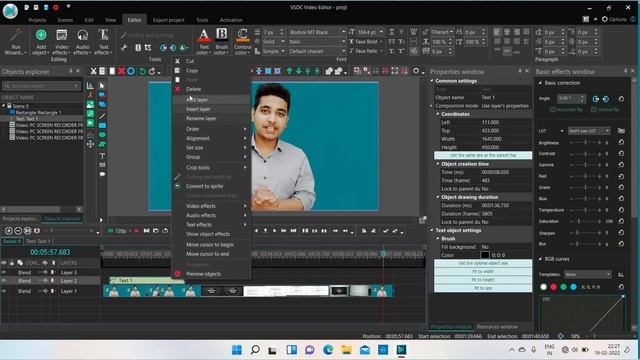Open the font style Italic dropdown
640x360 pixels.
coord(317,42)
